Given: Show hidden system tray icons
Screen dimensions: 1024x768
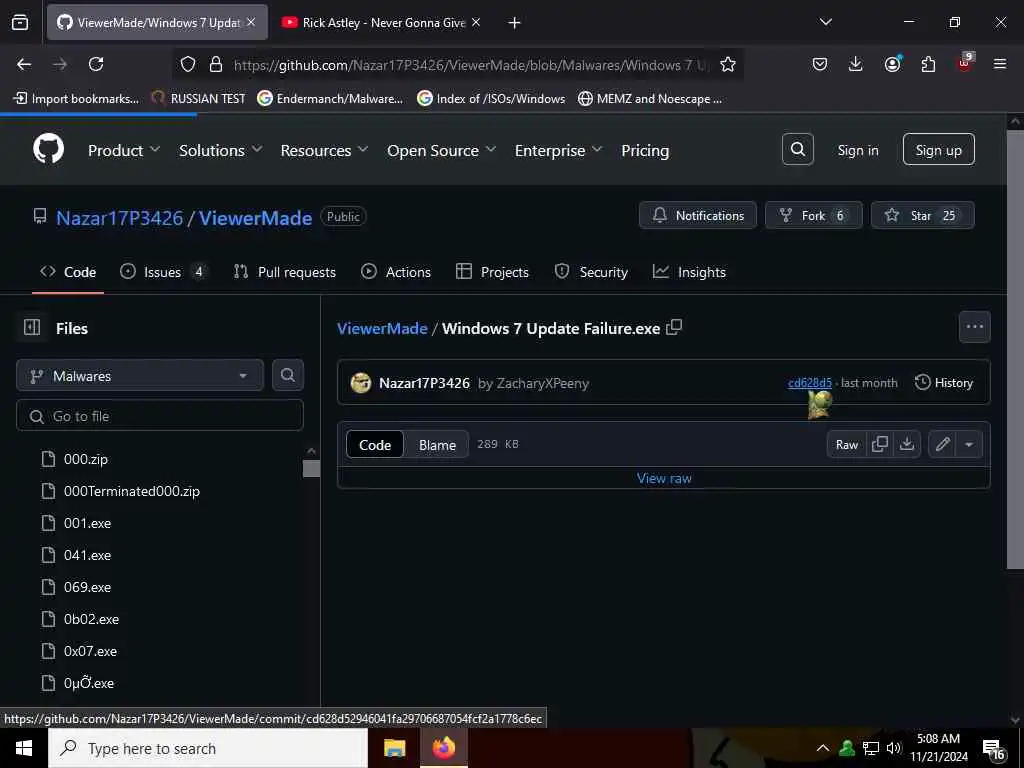Looking at the screenshot, I should [823, 748].
